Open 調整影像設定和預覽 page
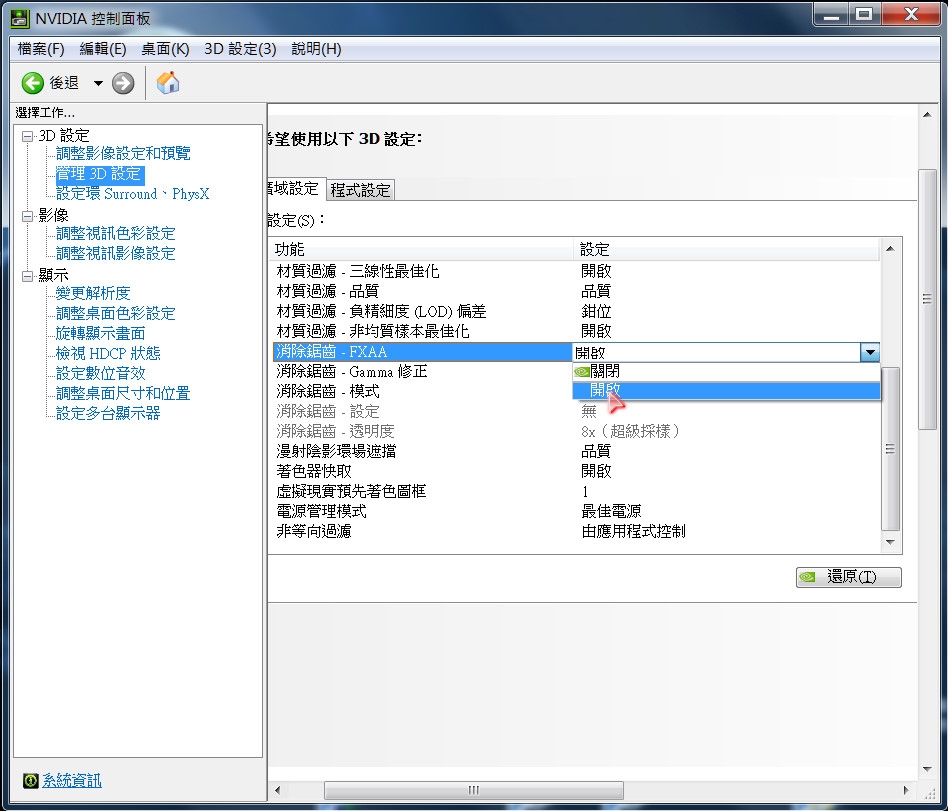This screenshot has width=948, height=811. pos(123,154)
